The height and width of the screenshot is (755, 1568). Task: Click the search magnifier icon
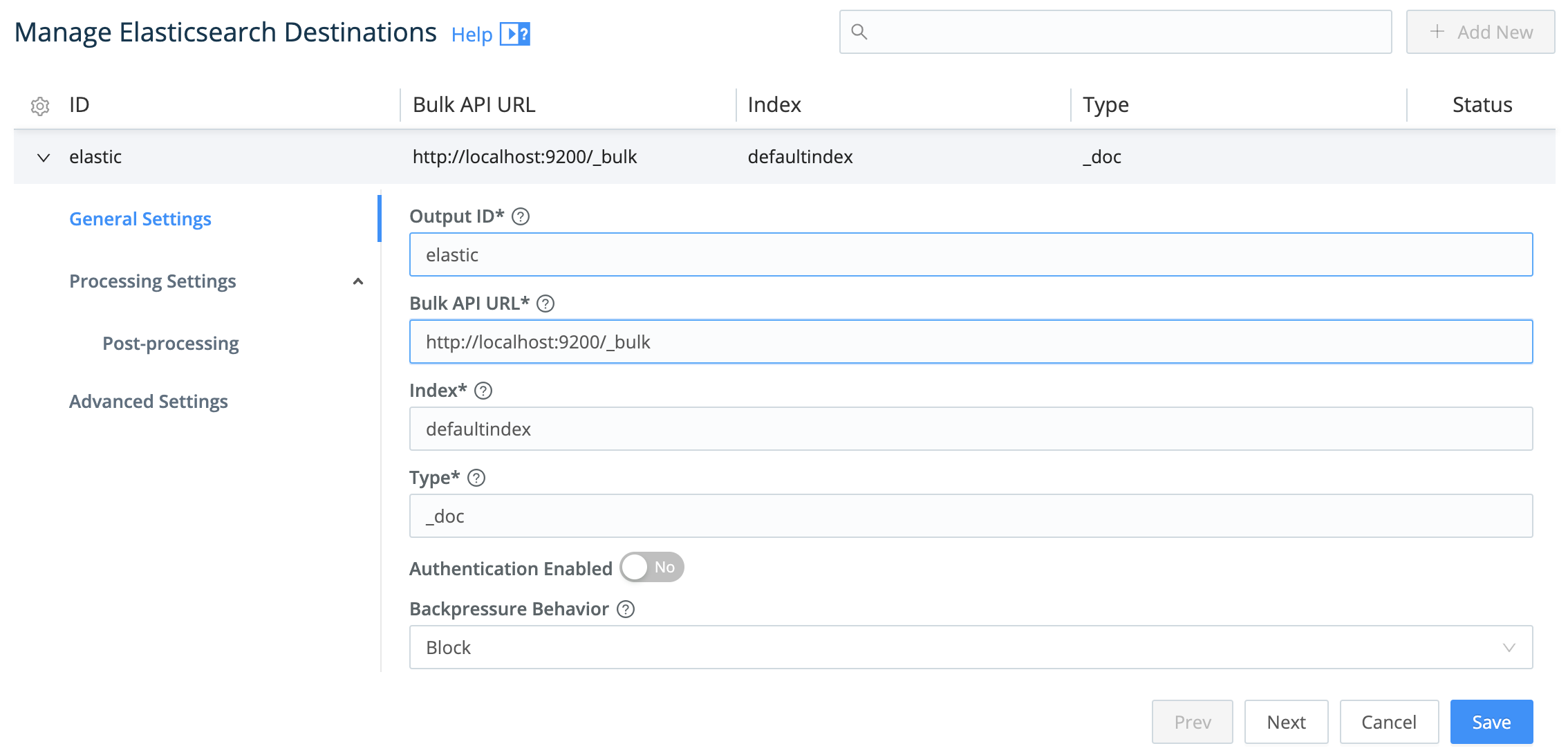point(859,32)
